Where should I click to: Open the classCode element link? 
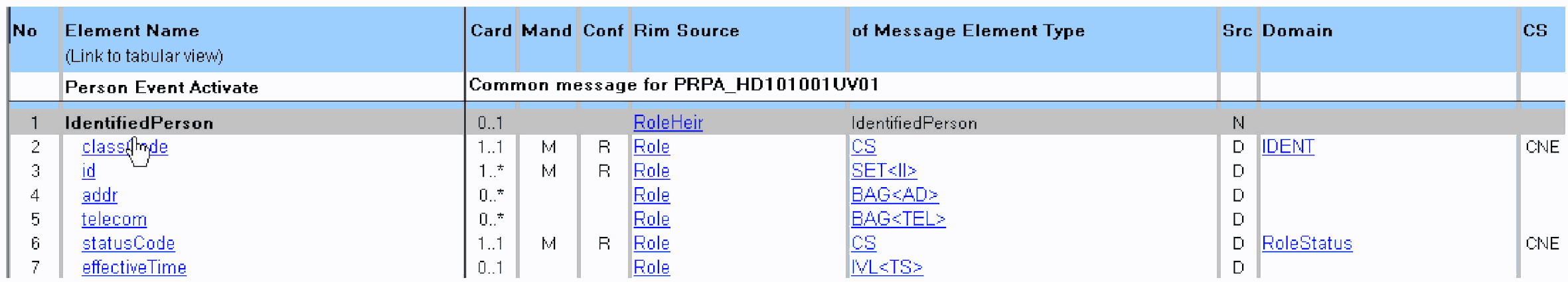click(x=125, y=147)
